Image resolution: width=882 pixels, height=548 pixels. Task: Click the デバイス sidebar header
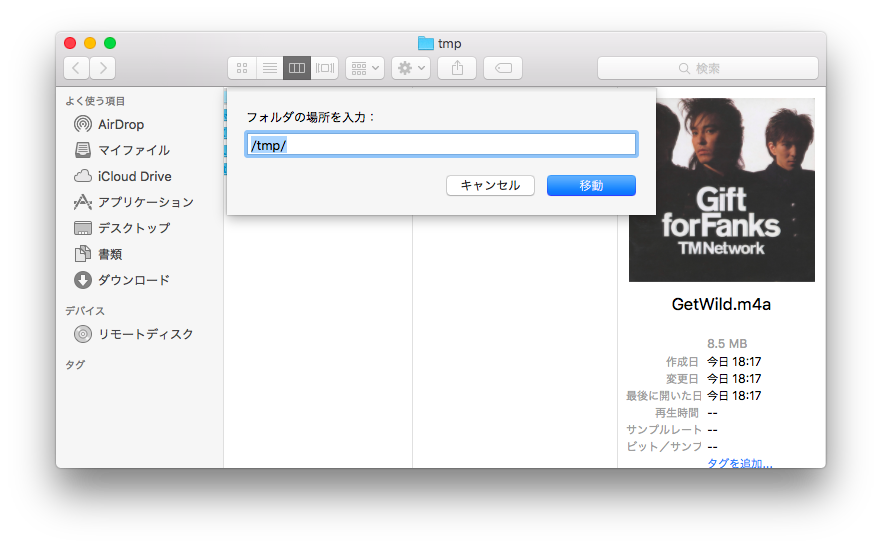85,311
